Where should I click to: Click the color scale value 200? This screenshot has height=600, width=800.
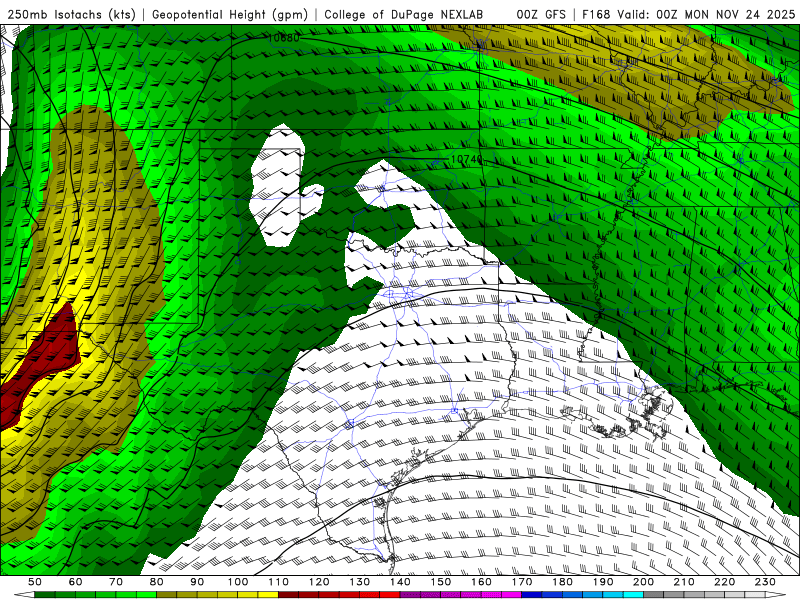pyautogui.click(x=643, y=582)
